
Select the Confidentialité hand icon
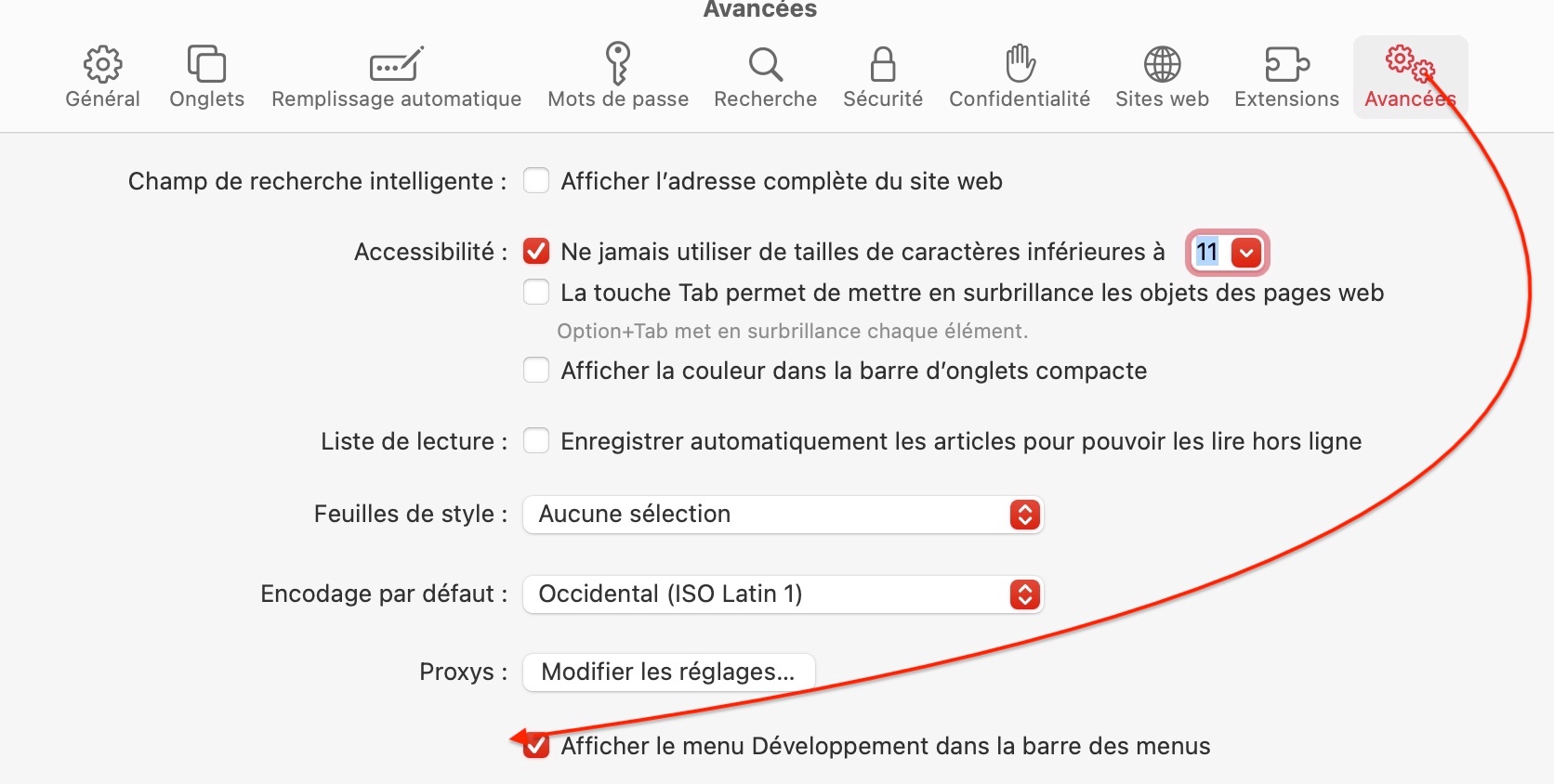pyautogui.click(x=1020, y=64)
